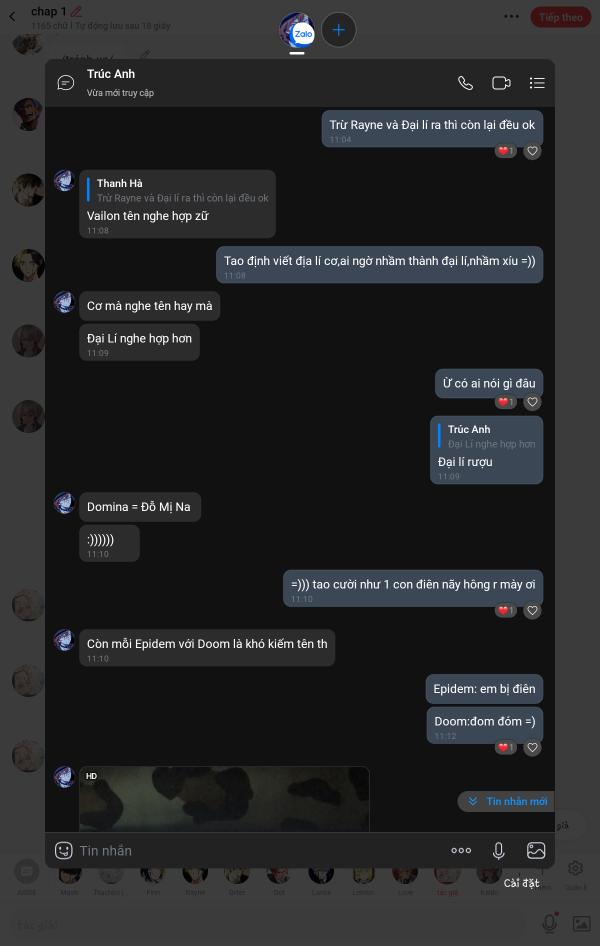600x946 pixels.
Task: Open the three-dot more options in message bar
Action: coord(461,850)
